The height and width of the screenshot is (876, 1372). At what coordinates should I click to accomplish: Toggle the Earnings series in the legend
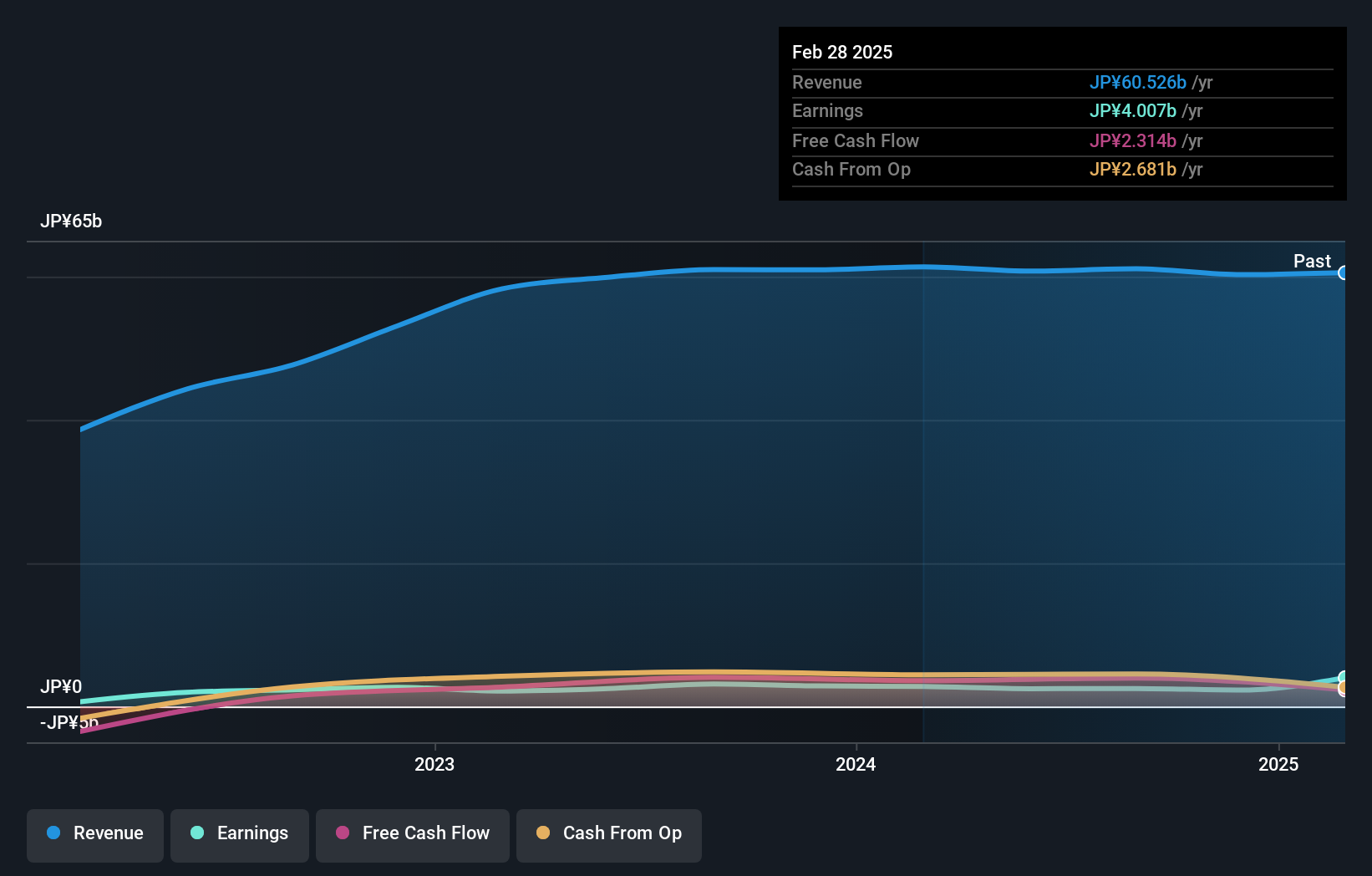(240, 835)
